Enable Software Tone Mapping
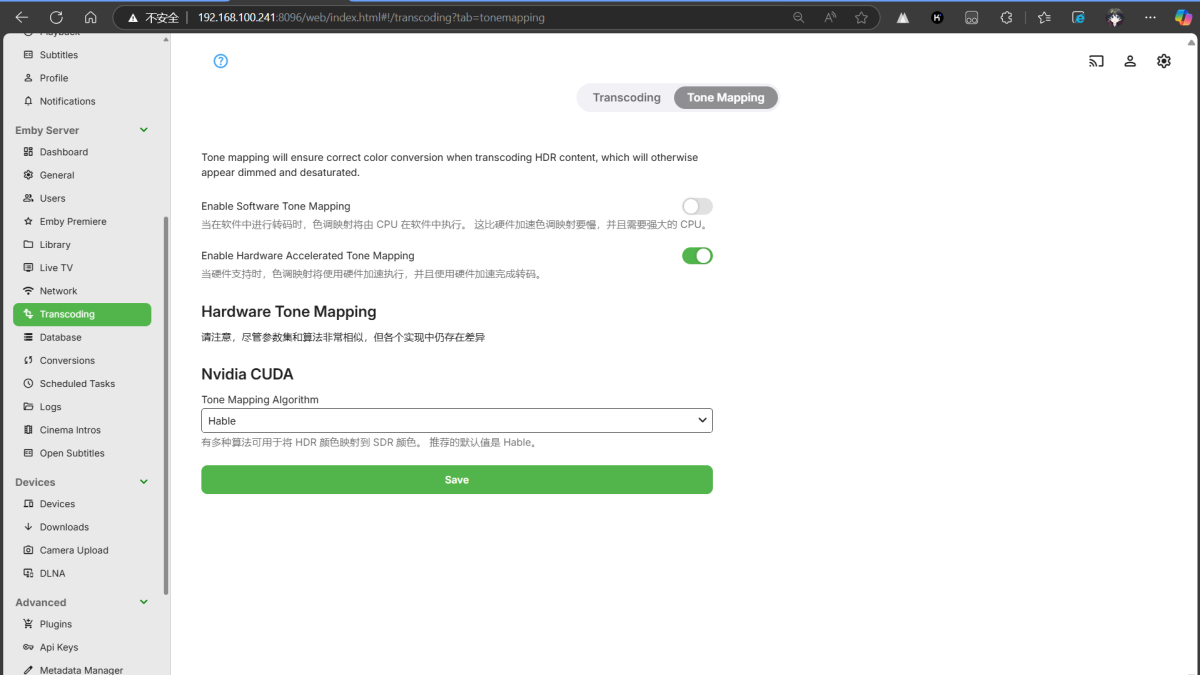 (697, 206)
